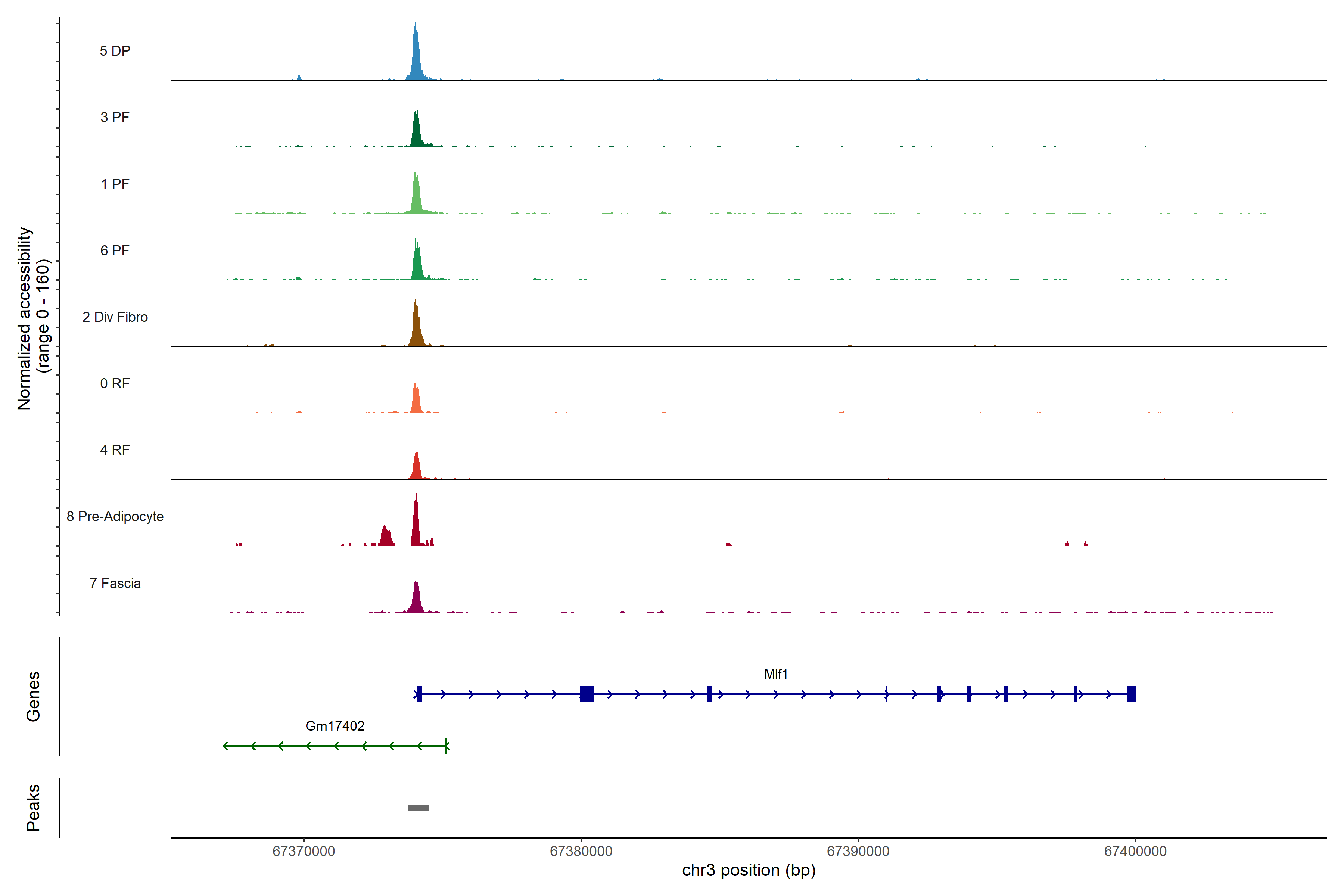Select the 8 Pre-Adipocyte track label
Image resolution: width=1344 pixels, height=896 pixels.
[x=115, y=517]
